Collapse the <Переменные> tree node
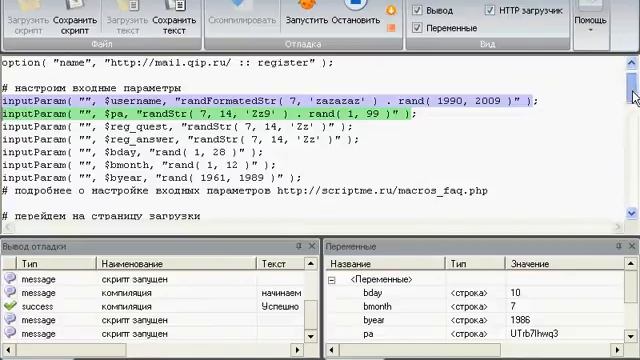Viewport: 640px width, 360px height. coord(332,280)
